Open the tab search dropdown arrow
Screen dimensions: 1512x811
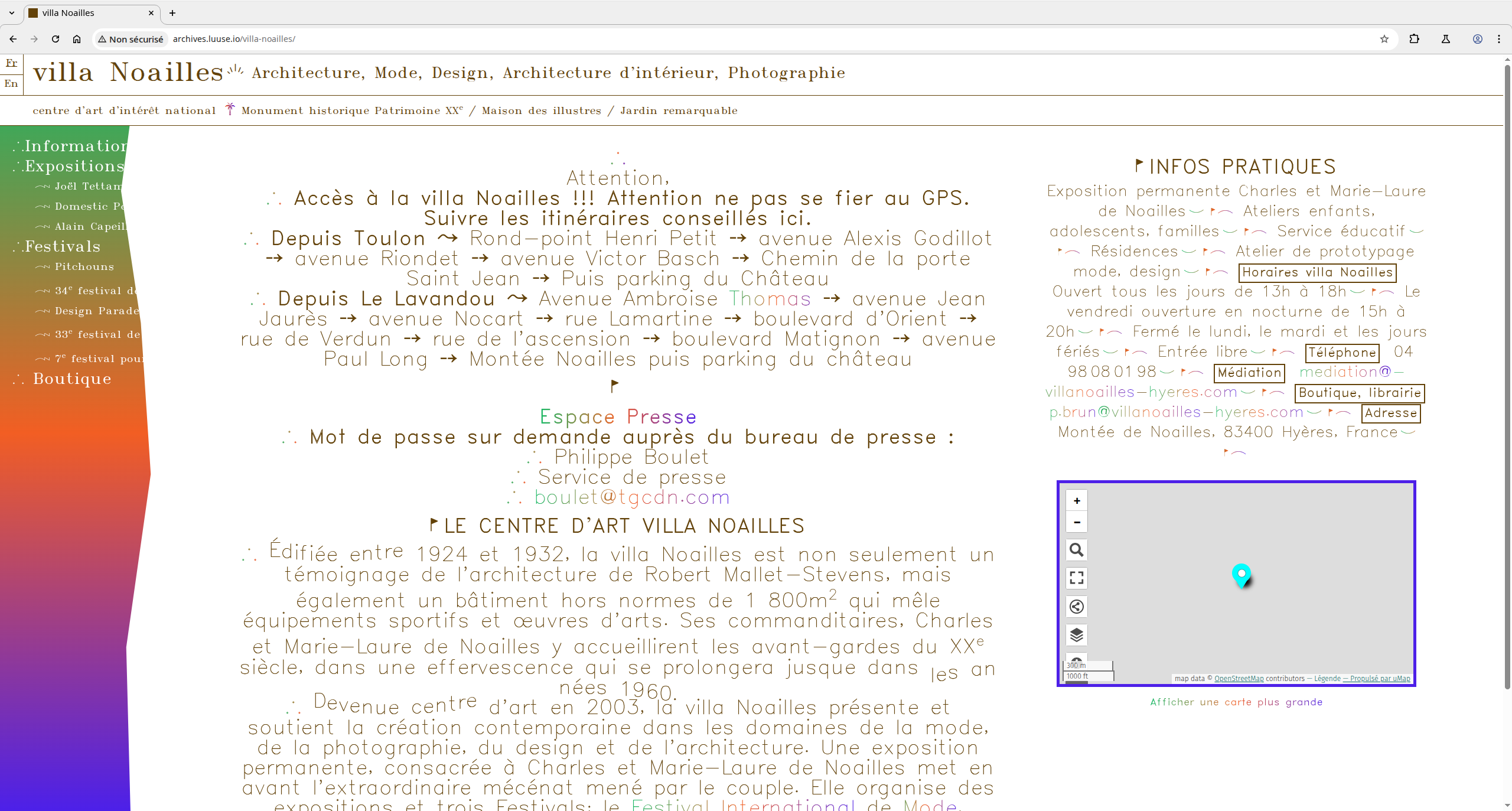11,12
